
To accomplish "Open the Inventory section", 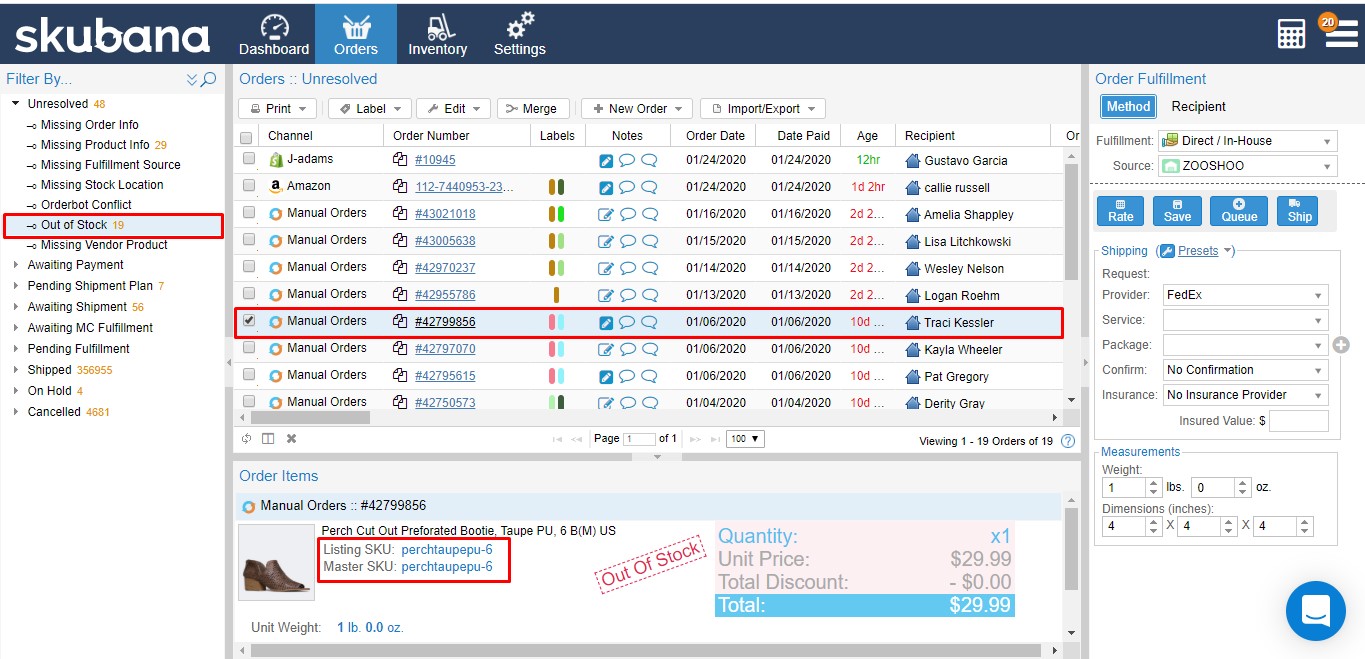I will pos(437,34).
